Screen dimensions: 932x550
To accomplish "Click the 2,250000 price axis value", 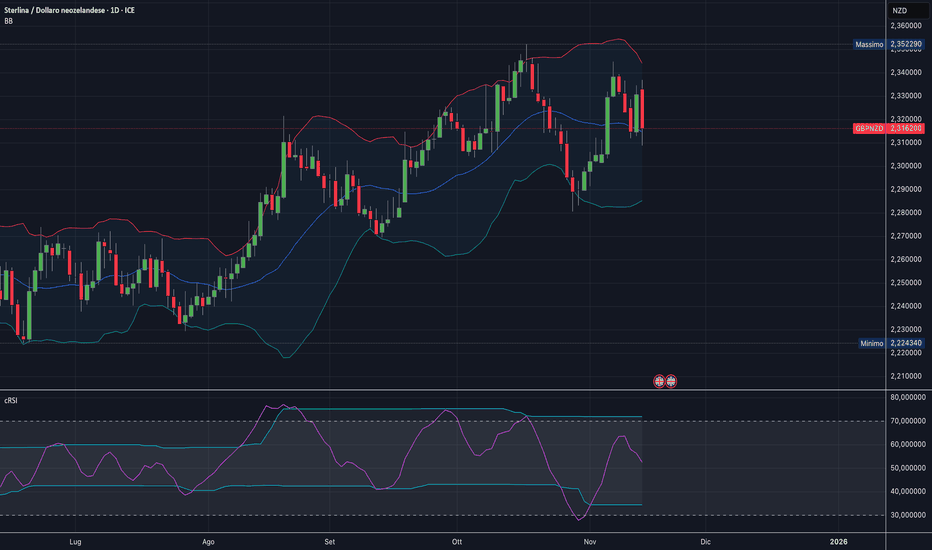I will coord(906,282).
